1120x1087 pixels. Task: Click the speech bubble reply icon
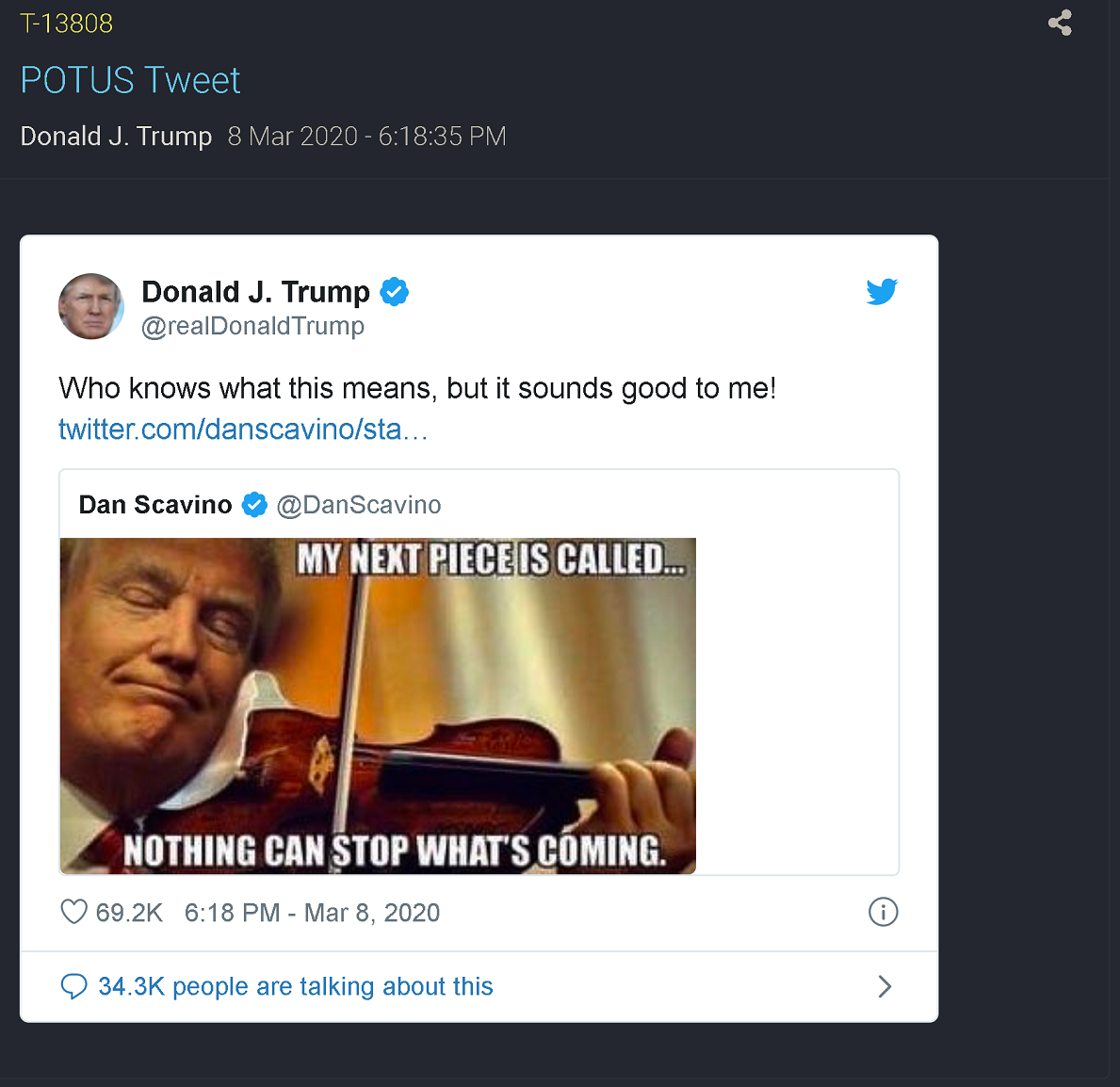(73, 986)
